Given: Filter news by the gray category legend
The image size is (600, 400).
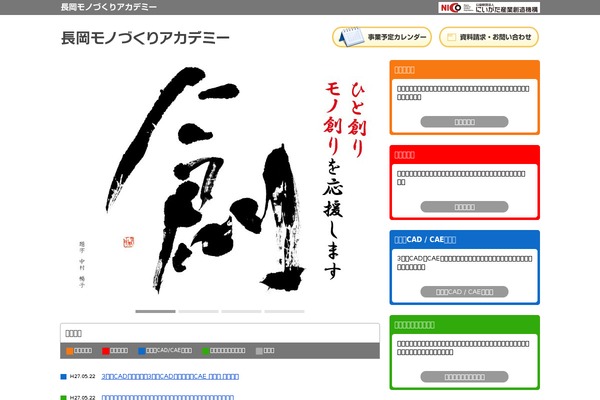Looking at the screenshot, I should click(265, 351).
